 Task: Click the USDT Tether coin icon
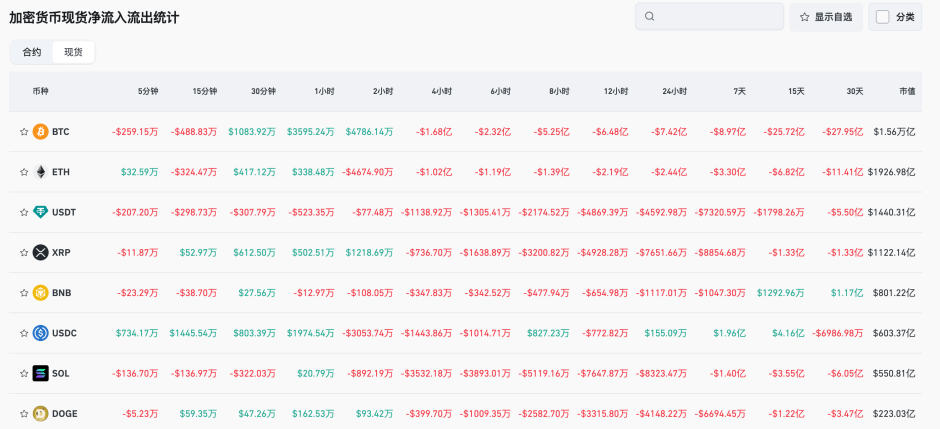(40, 212)
